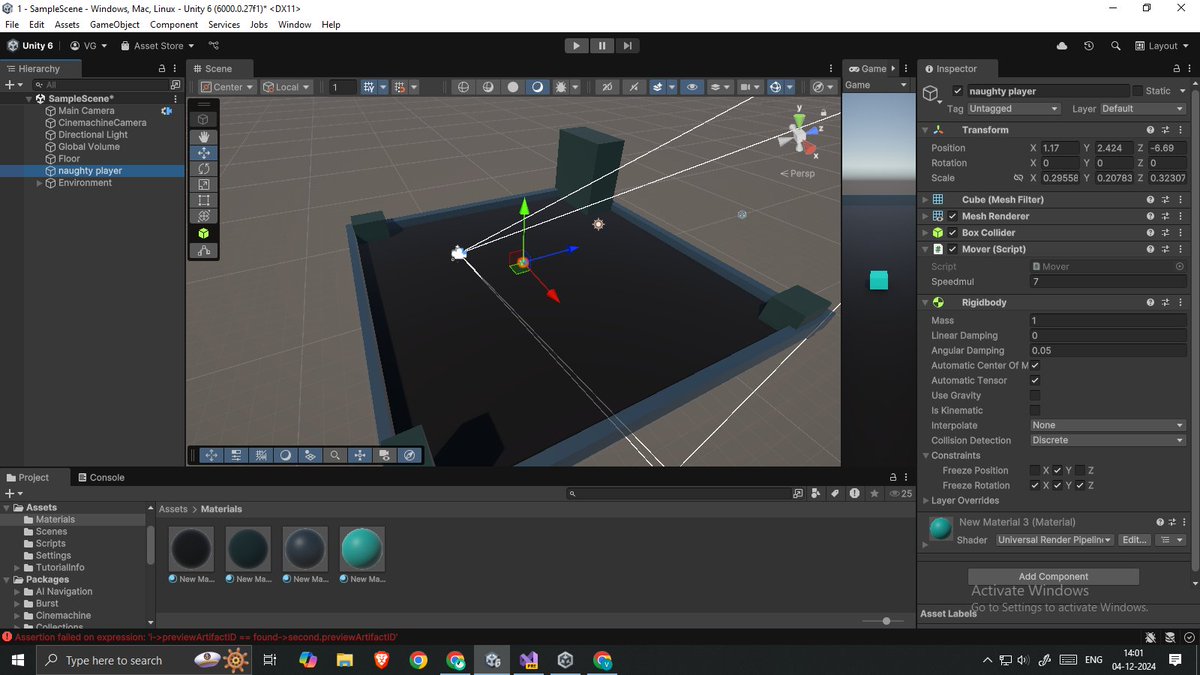Expand the Environment object in Hierarchy
This screenshot has width=1200, height=675.
point(40,183)
